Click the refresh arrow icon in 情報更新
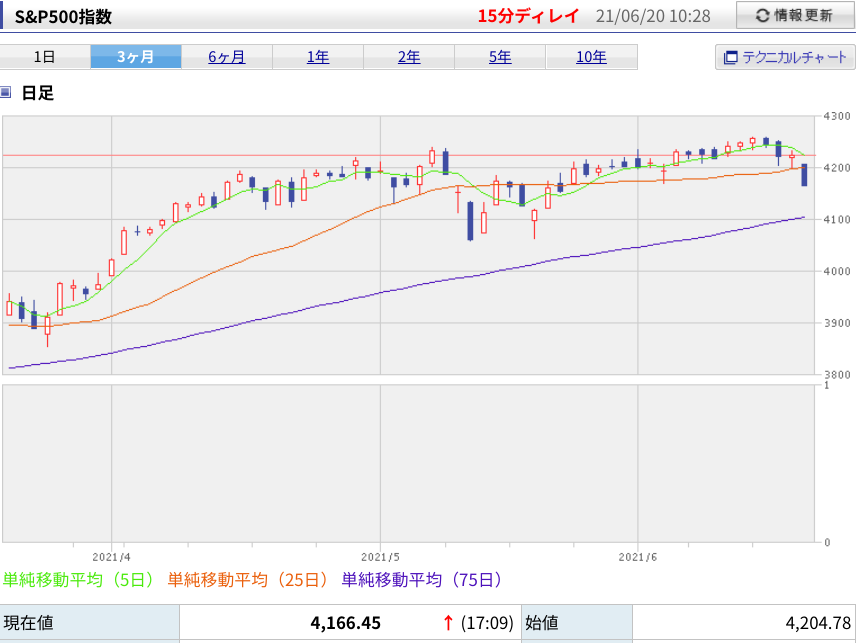Screen dimensions: 858x643 click(762, 16)
